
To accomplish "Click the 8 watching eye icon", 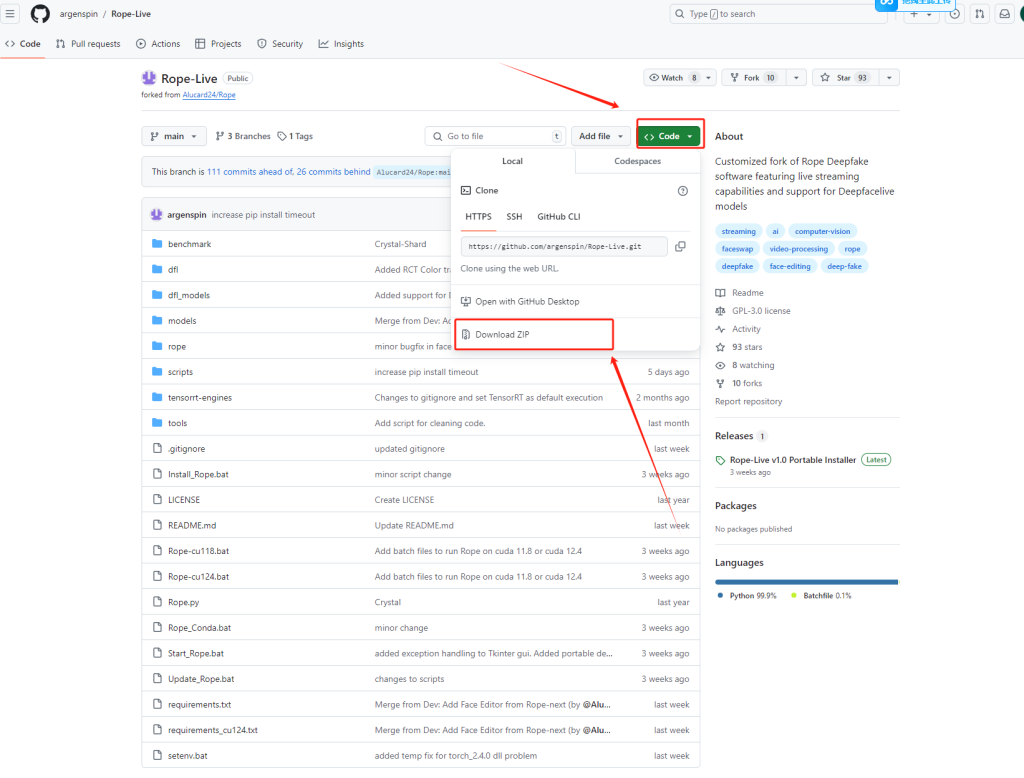I will [x=720, y=365].
